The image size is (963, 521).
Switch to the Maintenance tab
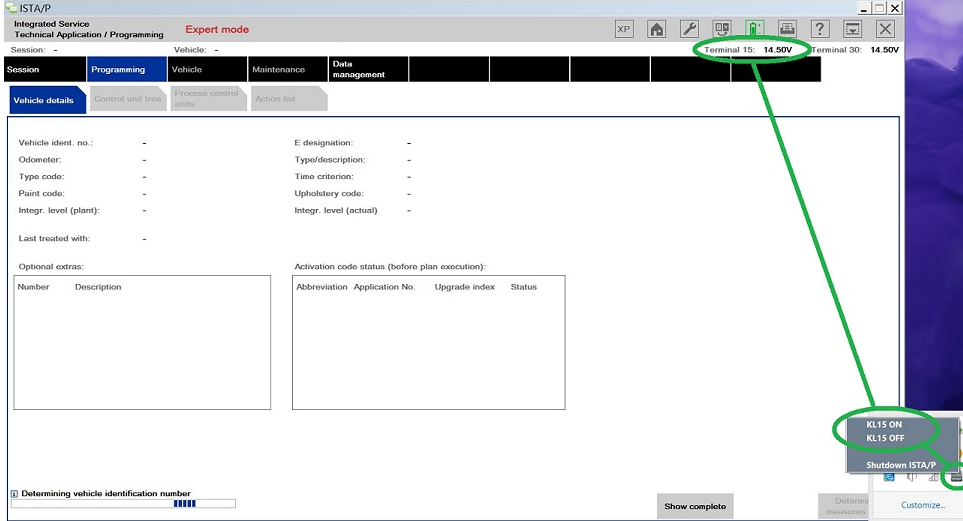pyautogui.click(x=287, y=69)
